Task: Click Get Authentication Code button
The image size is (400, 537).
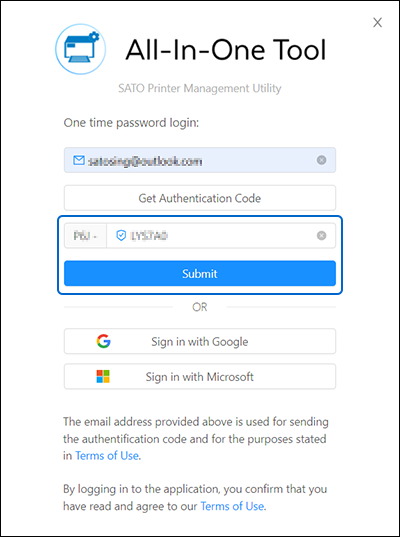Action: click(x=200, y=198)
